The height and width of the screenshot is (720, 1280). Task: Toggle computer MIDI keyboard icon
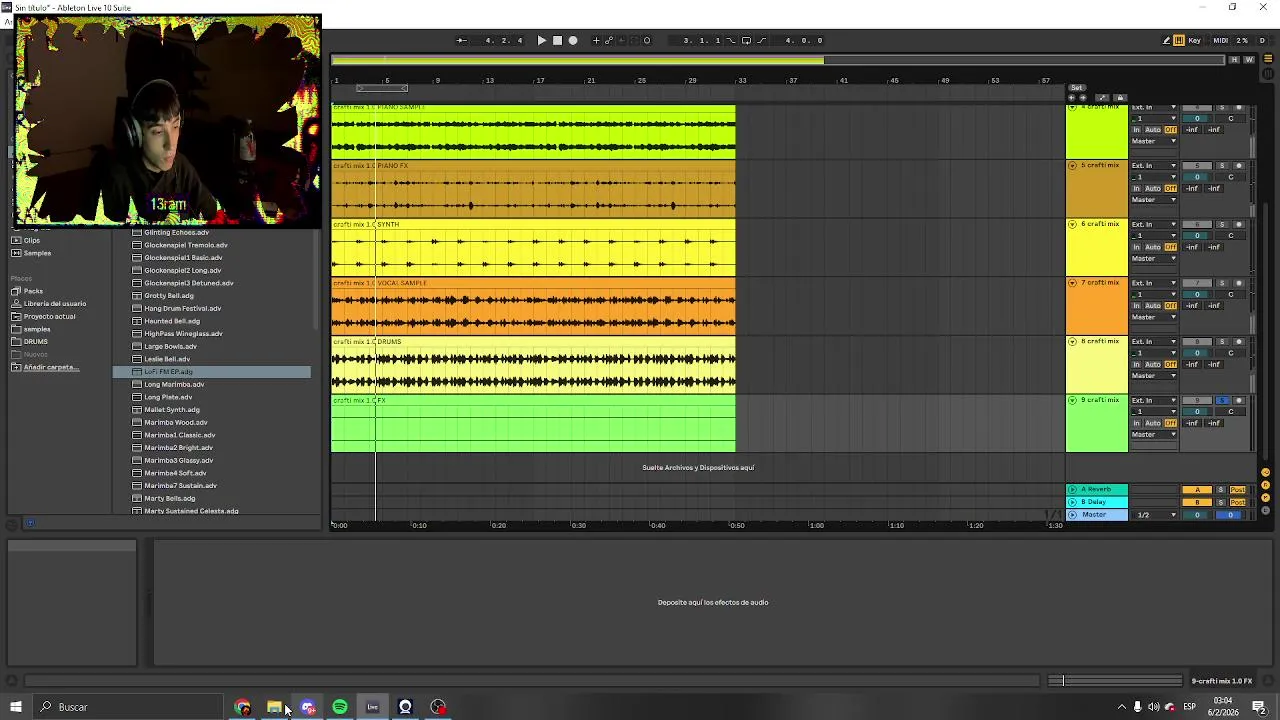pyautogui.click(x=1179, y=40)
